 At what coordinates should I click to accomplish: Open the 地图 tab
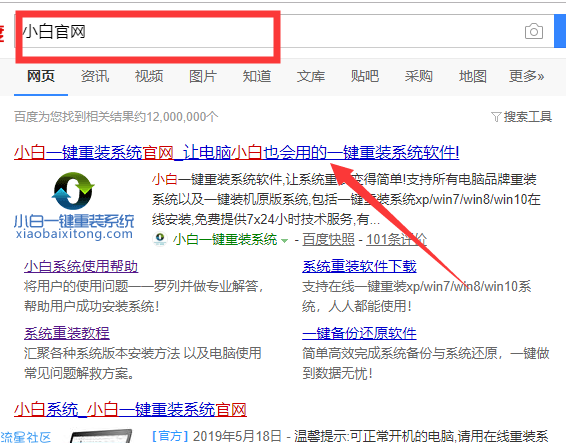[473, 76]
